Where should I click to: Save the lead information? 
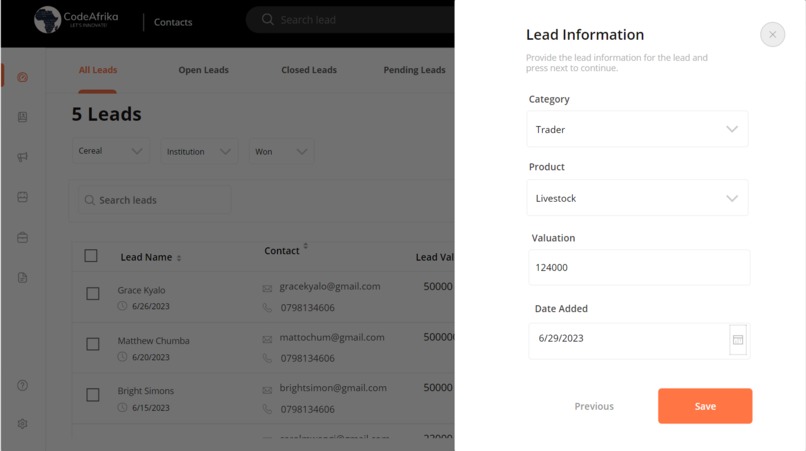click(x=705, y=406)
